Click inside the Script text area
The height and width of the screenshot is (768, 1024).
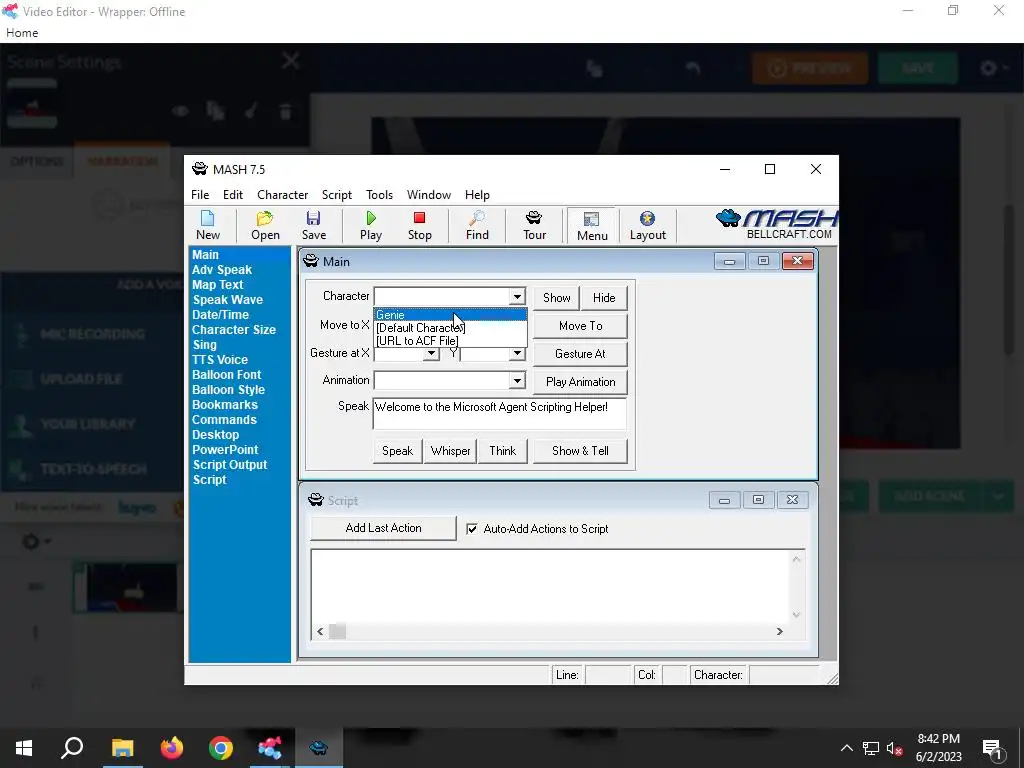pyautogui.click(x=551, y=586)
